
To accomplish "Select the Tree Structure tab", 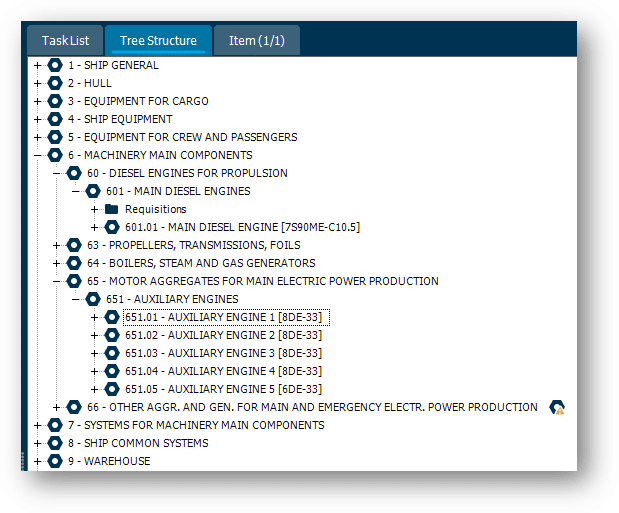I will (158, 40).
